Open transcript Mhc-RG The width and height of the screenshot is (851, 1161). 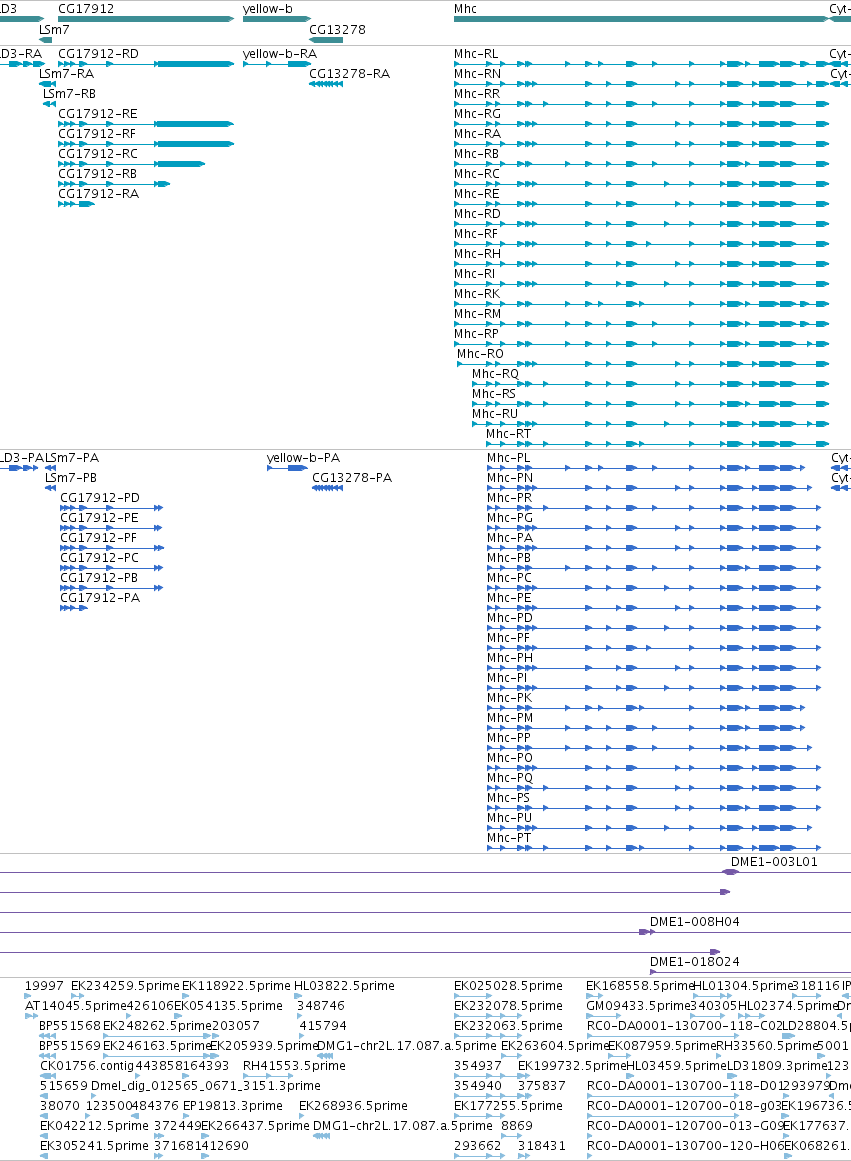pyautogui.click(x=477, y=114)
